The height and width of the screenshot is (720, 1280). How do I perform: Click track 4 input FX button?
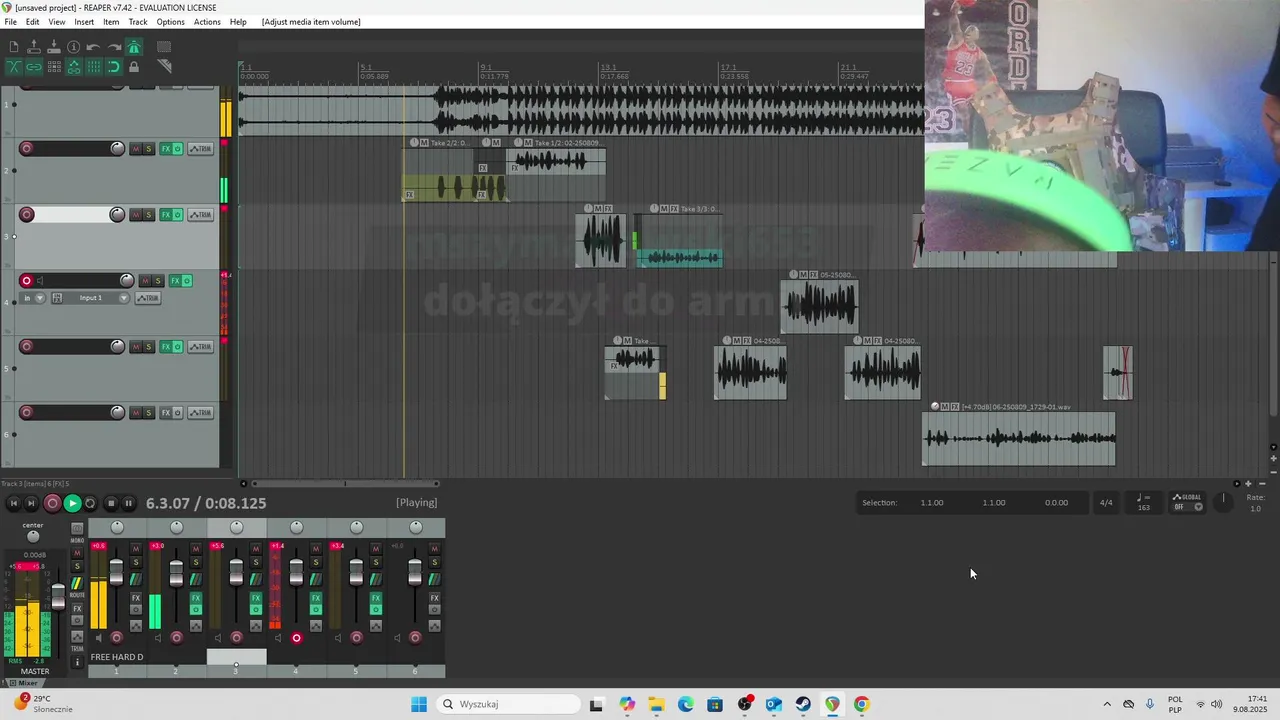pos(57,298)
